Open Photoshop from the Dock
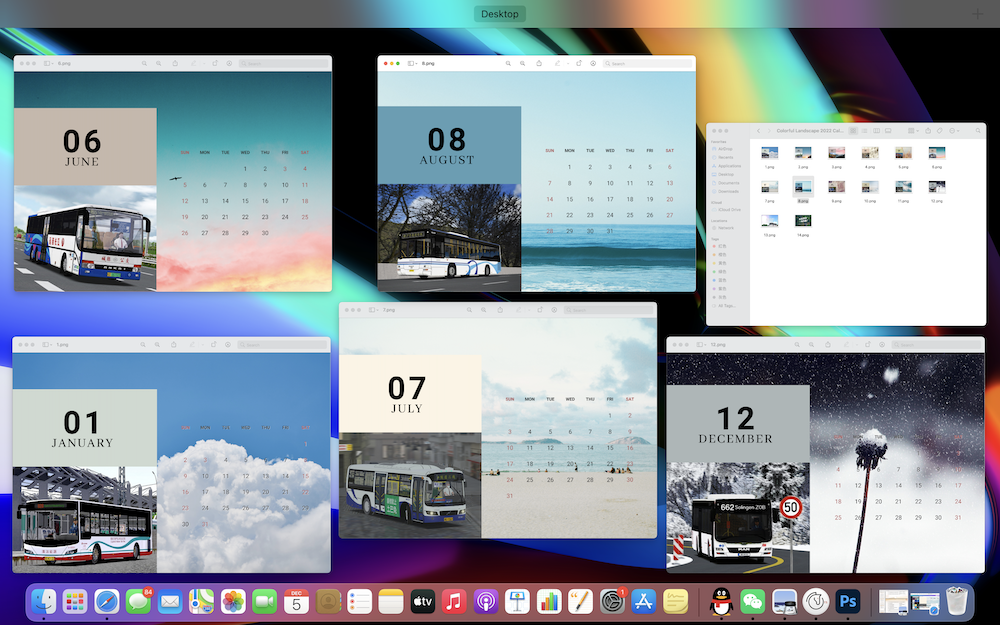 click(849, 601)
